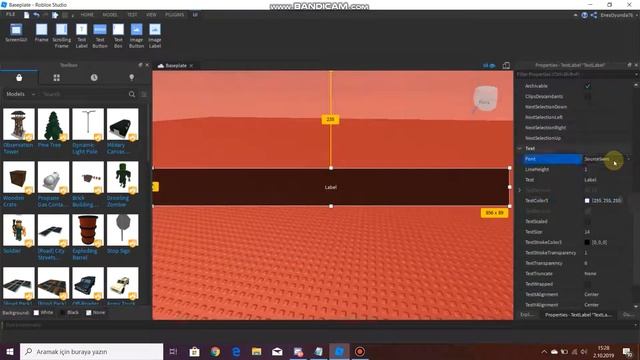The width and height of the screenshot is (640, 360).
Task: Close the Baseplate document tab
Action: point(191,66)
